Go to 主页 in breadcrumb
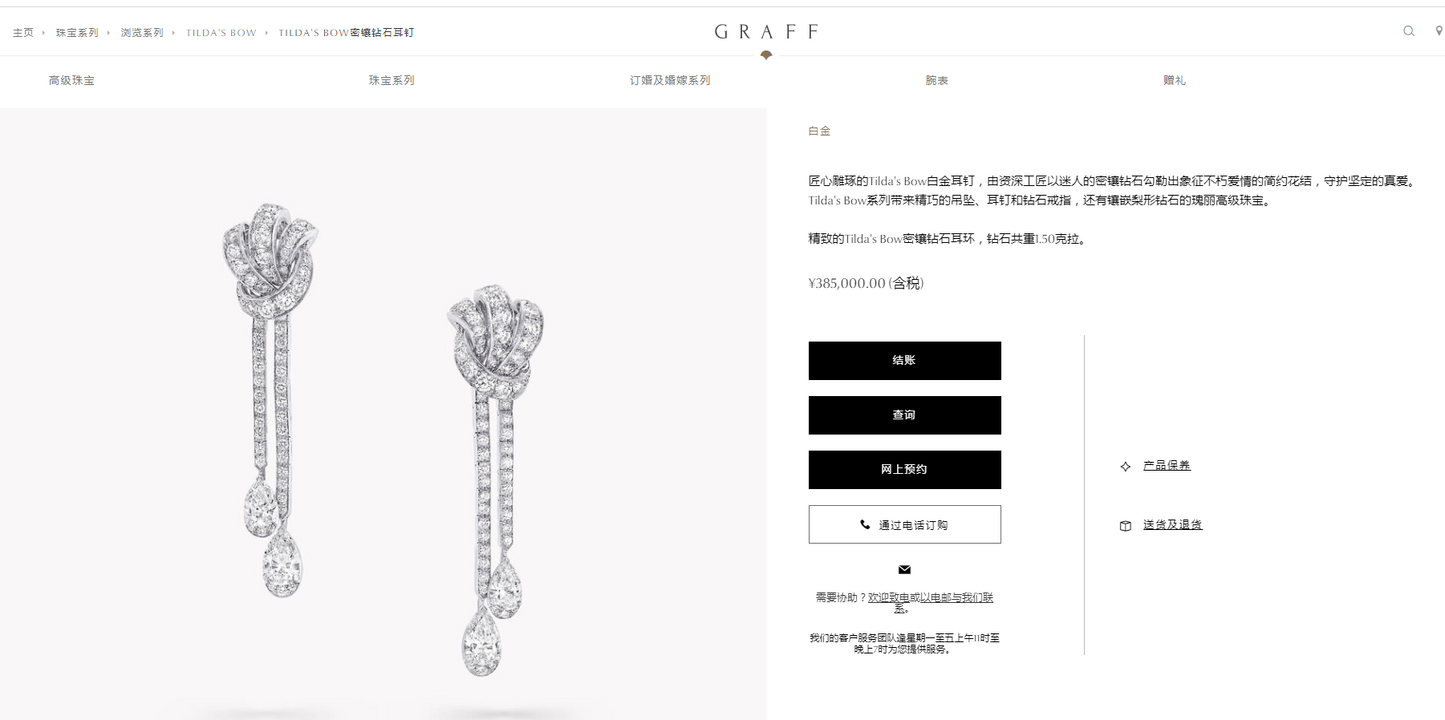 click(23, 33)
